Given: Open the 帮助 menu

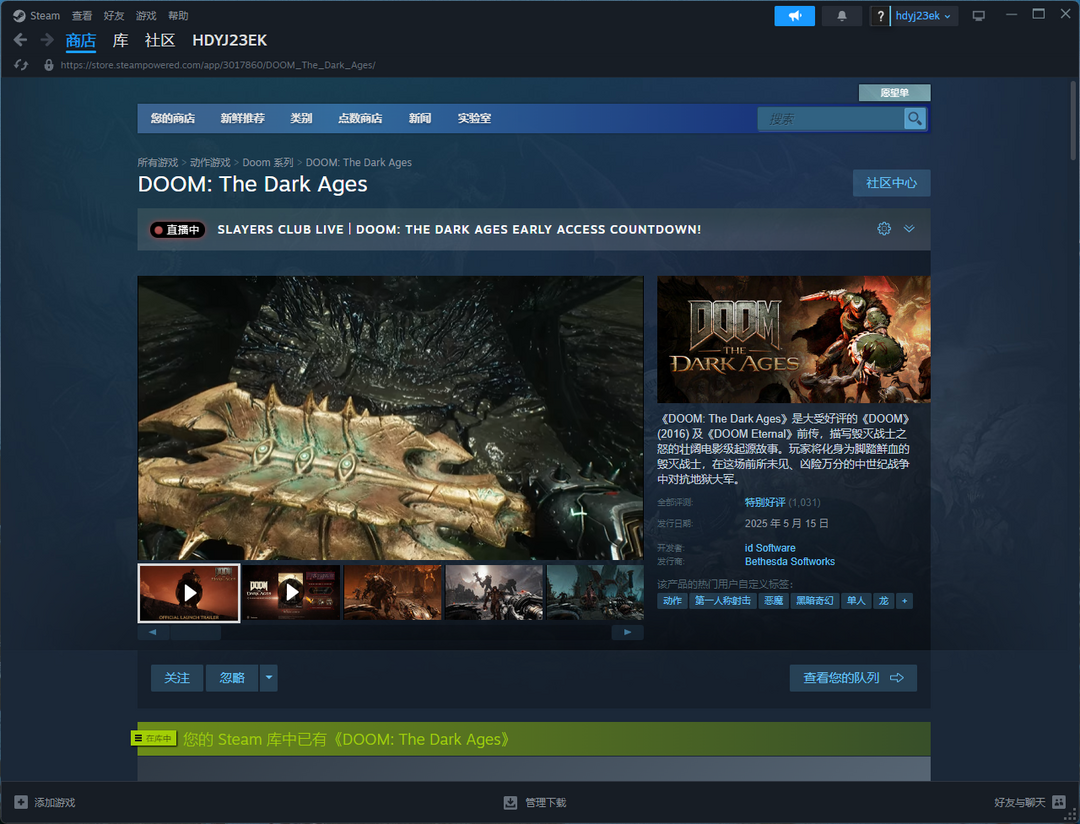Looking at the screenshot, I should tap(178, 16).
